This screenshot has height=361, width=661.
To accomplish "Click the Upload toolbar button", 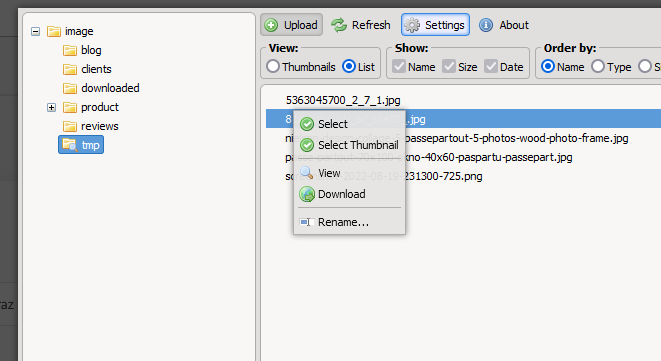I will click(x=291, y=25).
